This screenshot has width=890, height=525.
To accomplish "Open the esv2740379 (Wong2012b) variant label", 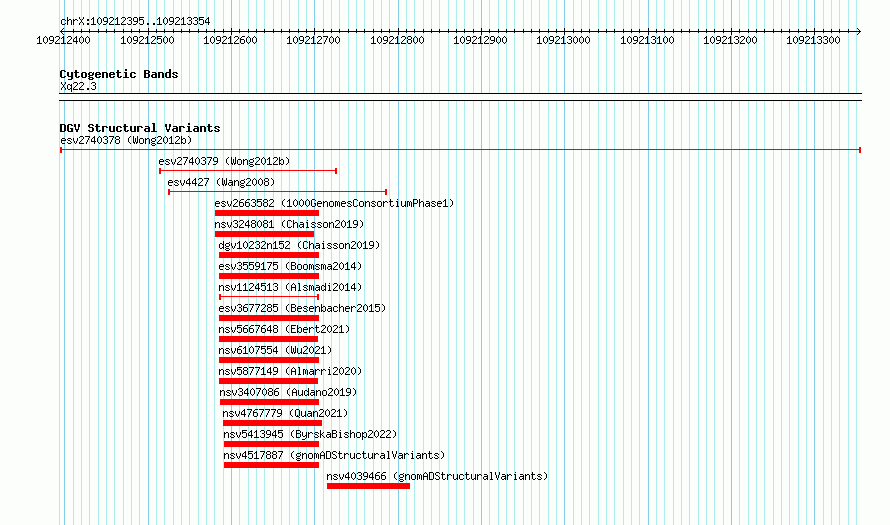I will point(224,161).
